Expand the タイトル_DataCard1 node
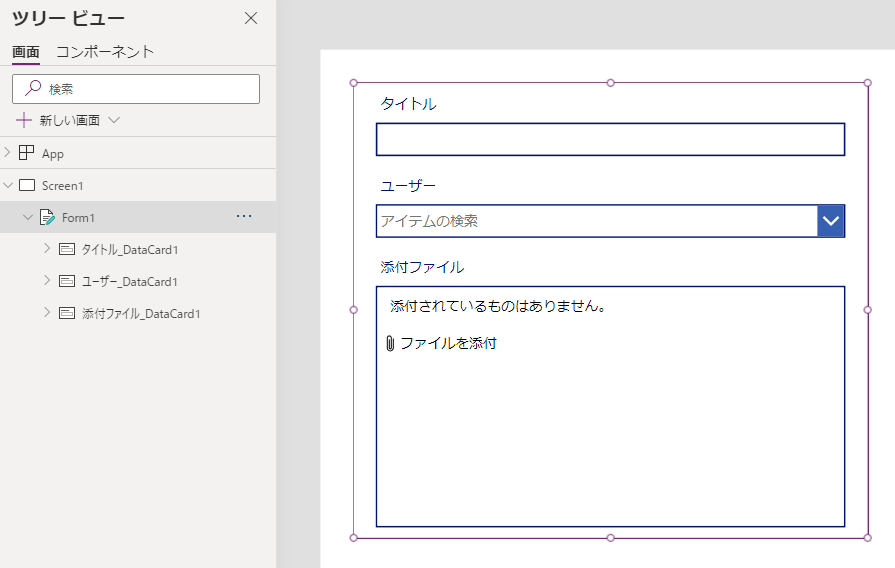Image resolution: width=895 pixels, height=568 pixels. [x=47, y=248]
